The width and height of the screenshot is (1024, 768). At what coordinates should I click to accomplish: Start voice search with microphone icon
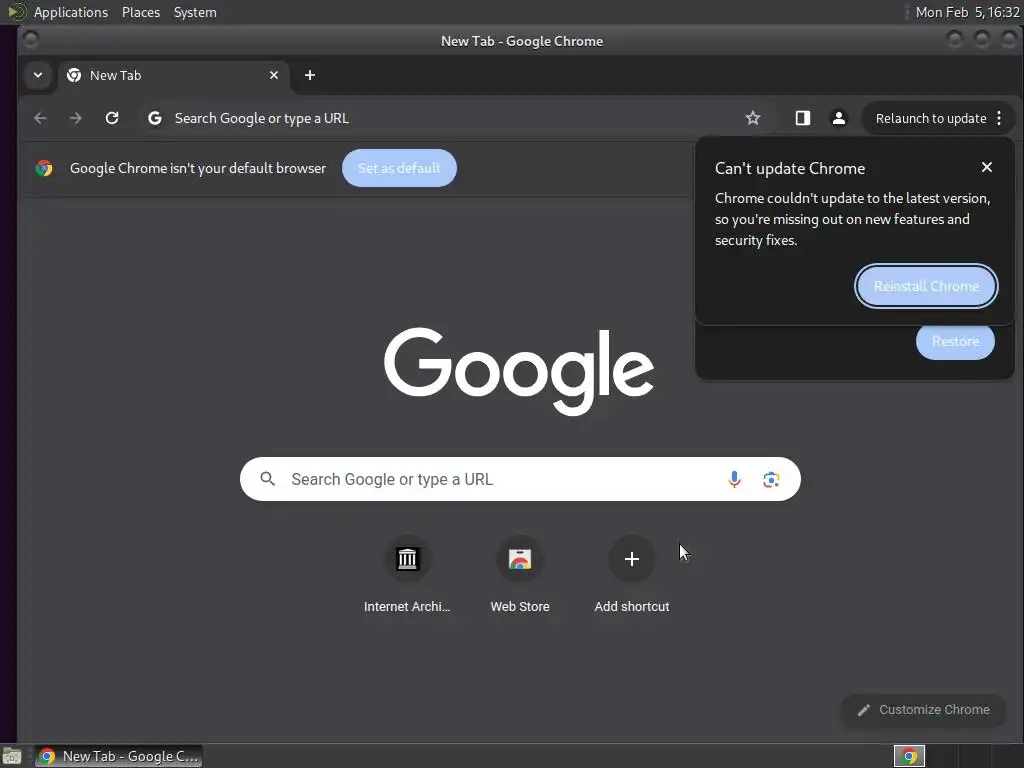click(734, 479)
